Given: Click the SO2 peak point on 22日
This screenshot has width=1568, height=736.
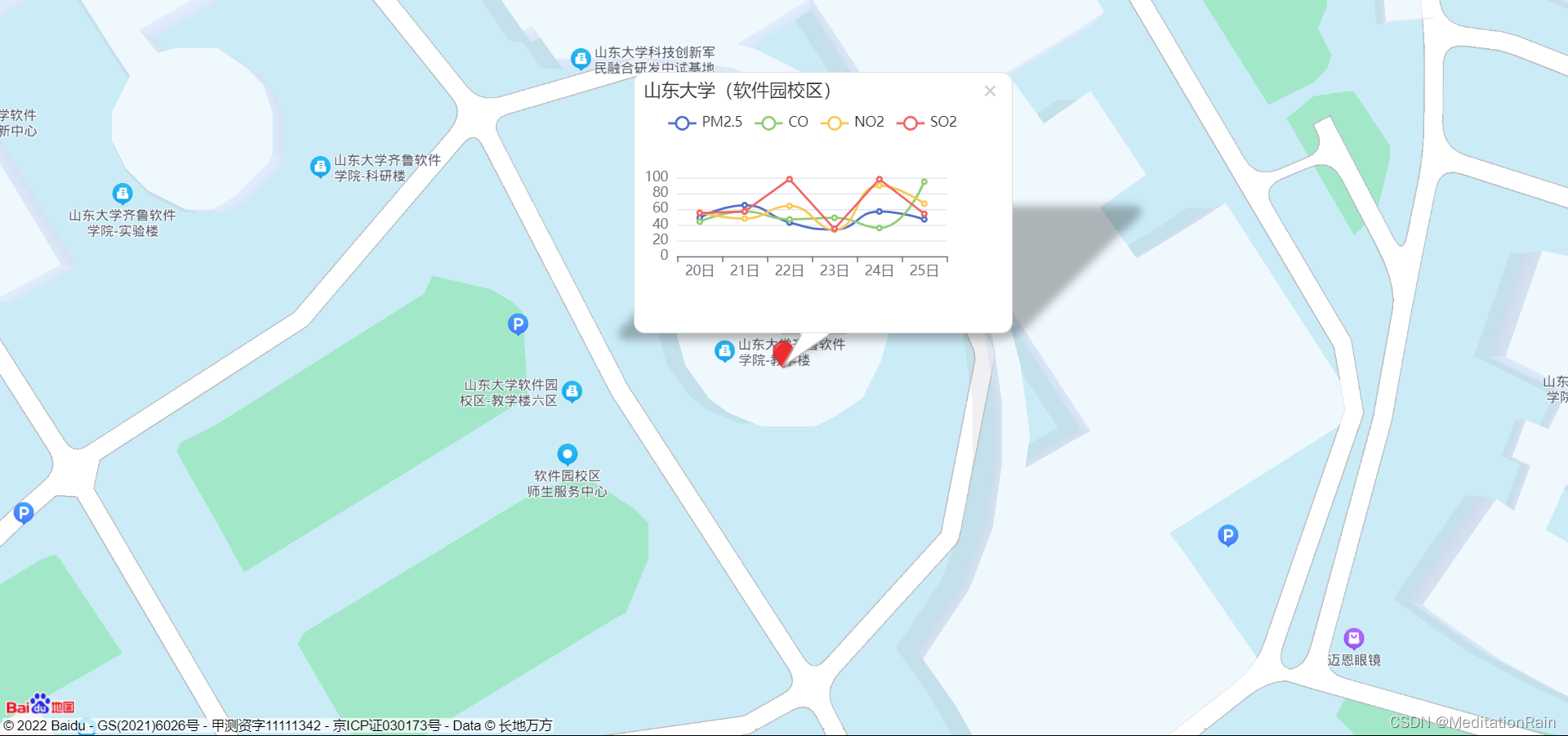Looking at the screenshot, I should tap(789, 179).
